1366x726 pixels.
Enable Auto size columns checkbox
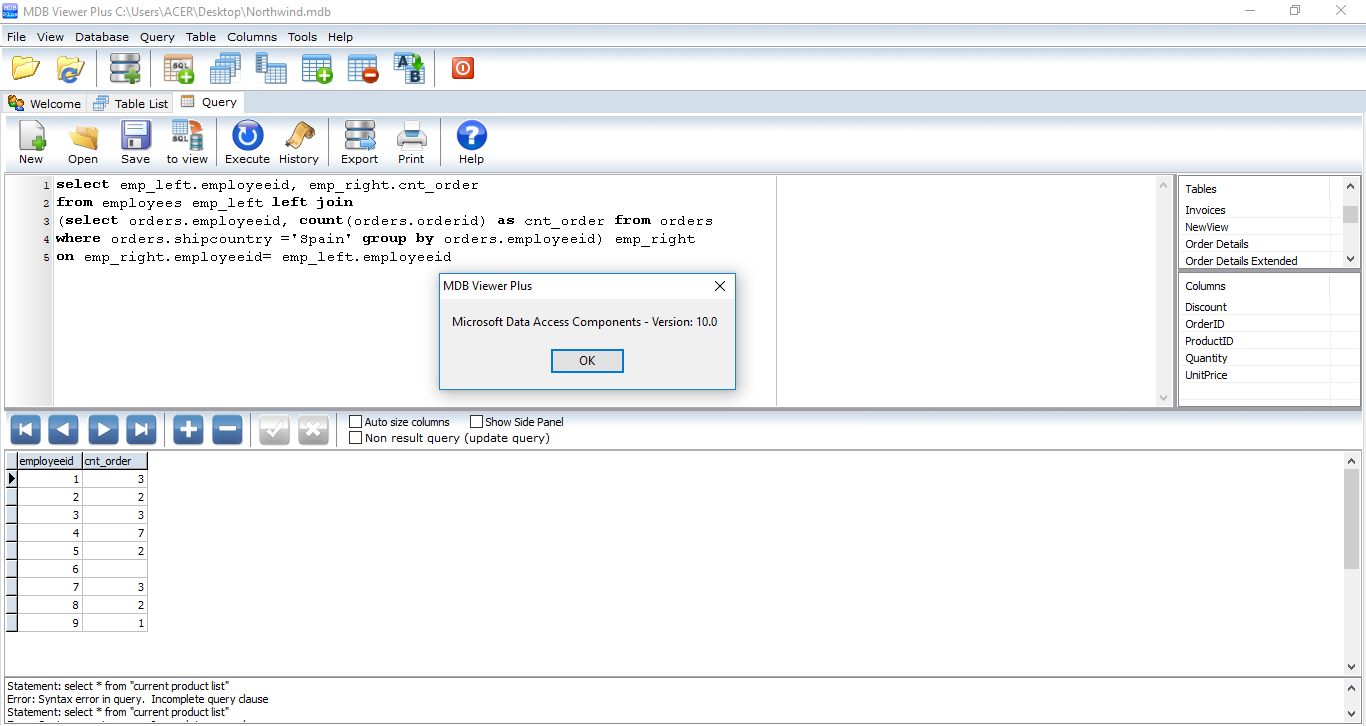[x=356, y=422]
